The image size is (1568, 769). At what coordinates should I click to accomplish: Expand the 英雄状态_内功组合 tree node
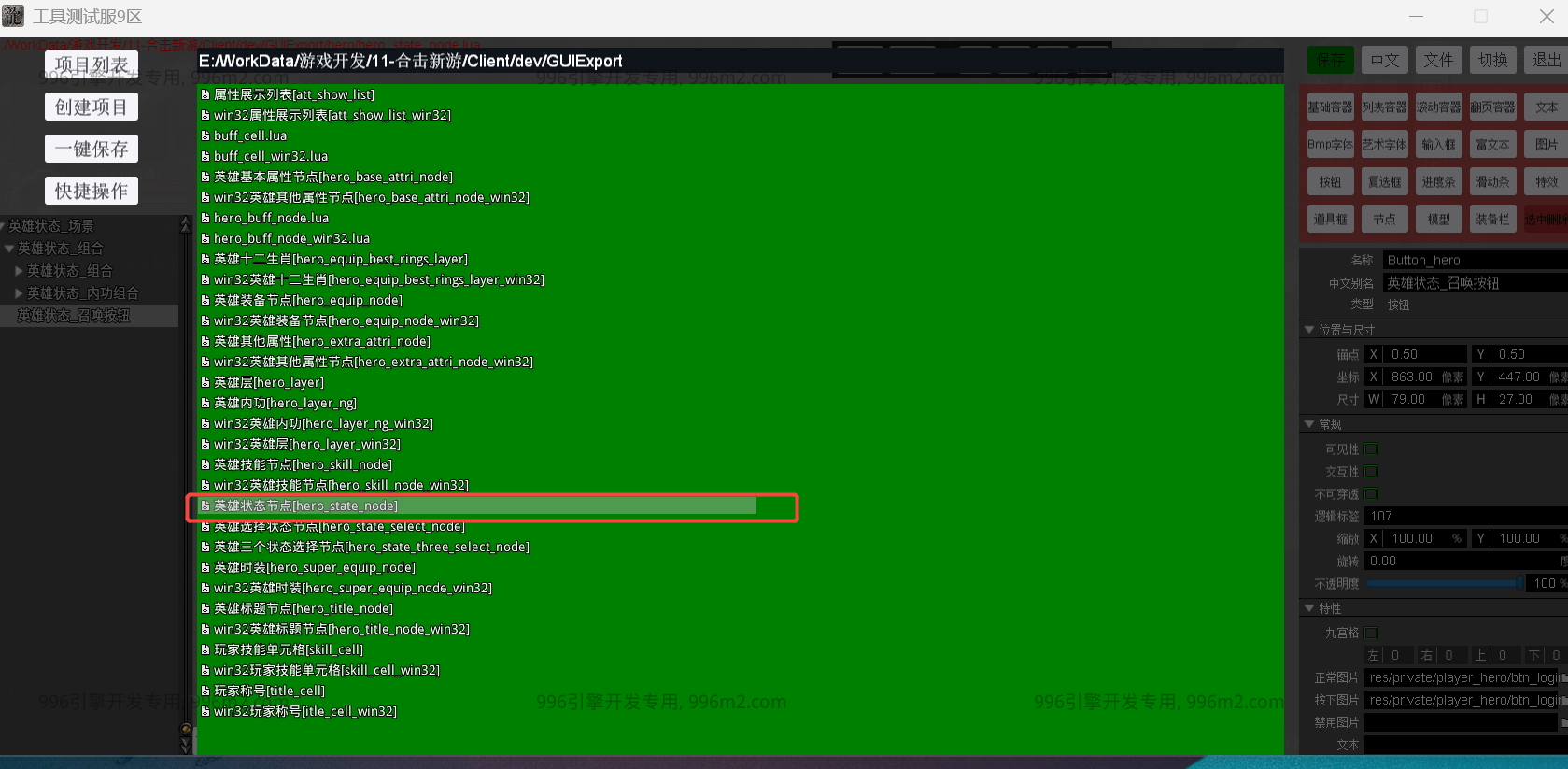19,293
